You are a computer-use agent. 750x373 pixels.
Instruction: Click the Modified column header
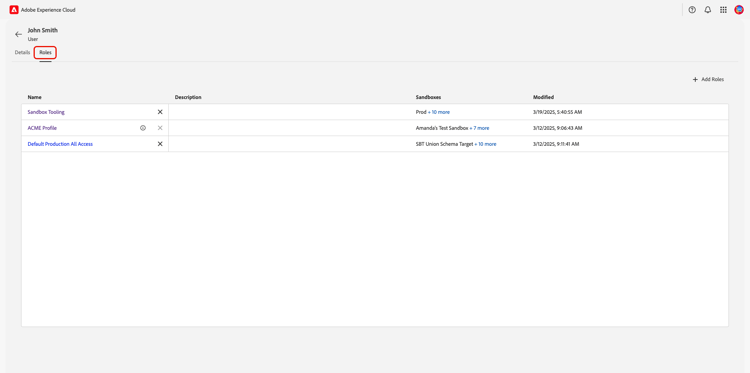[543, 97]
